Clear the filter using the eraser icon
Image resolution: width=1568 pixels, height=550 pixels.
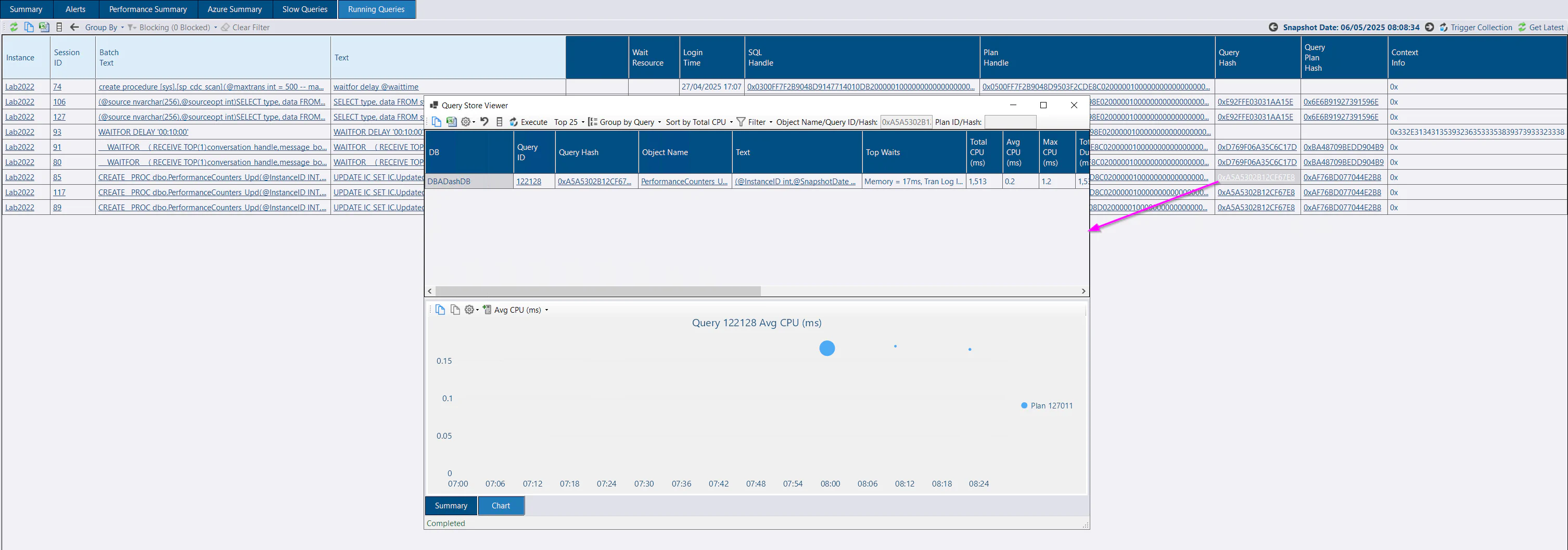coord(225,27)
